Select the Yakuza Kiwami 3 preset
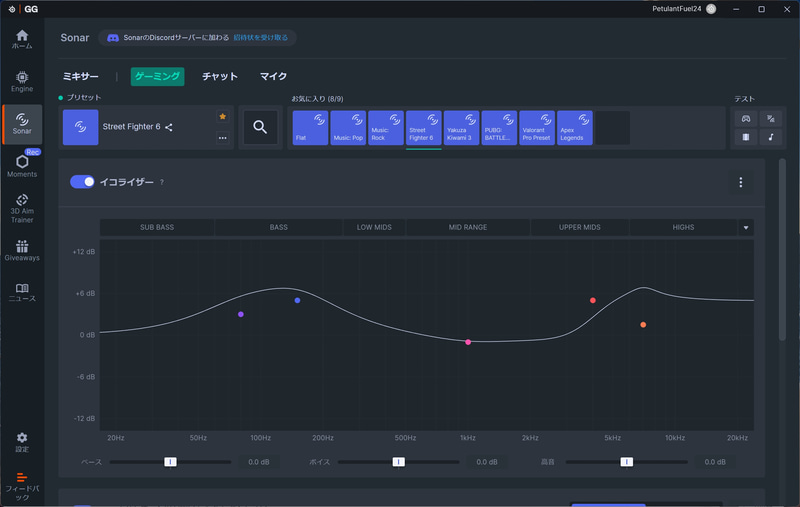This screenshot has height=507, width=800. (x=461, y=128)
